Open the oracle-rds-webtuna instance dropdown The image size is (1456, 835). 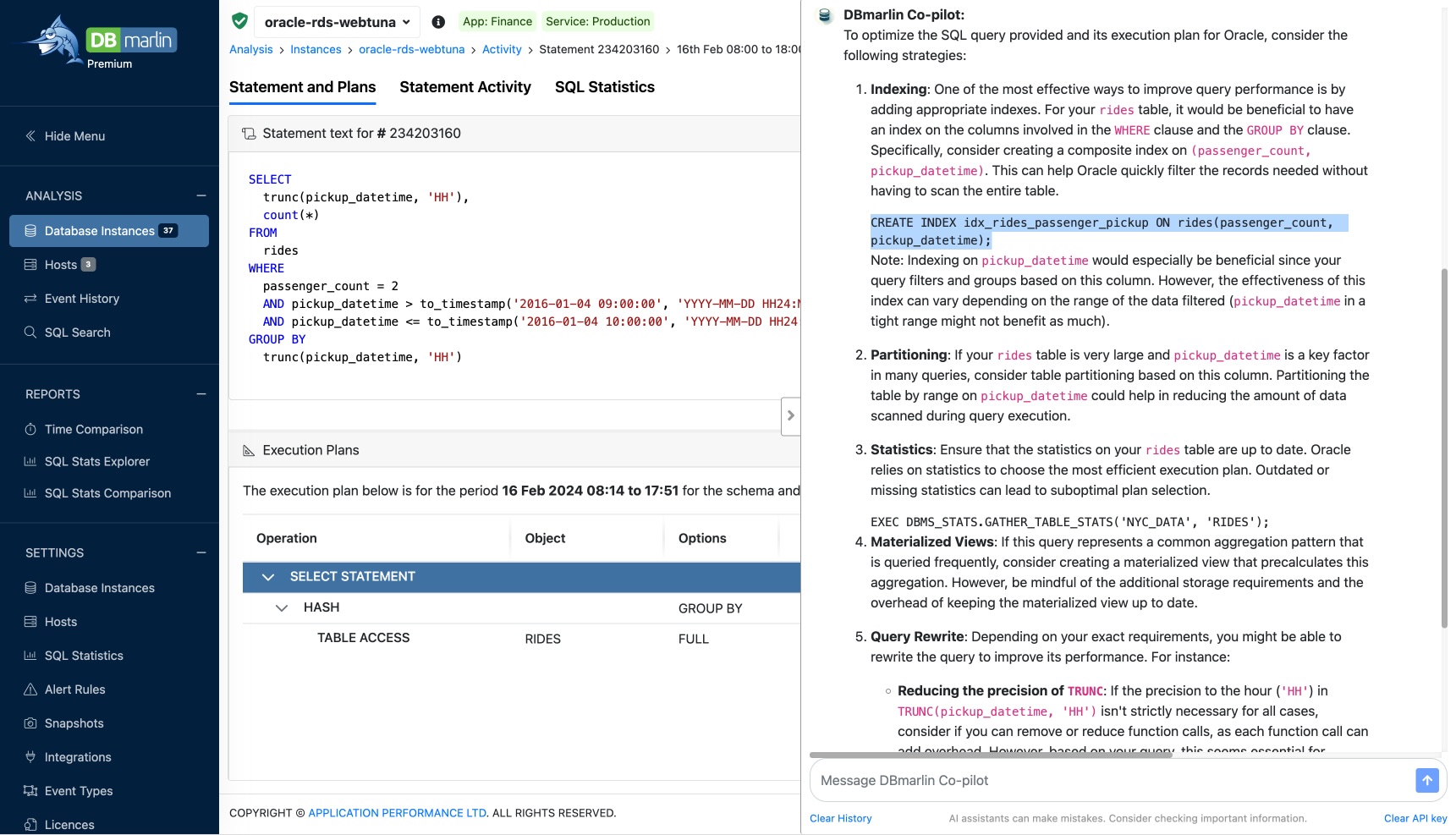click(x=337, y=22)
